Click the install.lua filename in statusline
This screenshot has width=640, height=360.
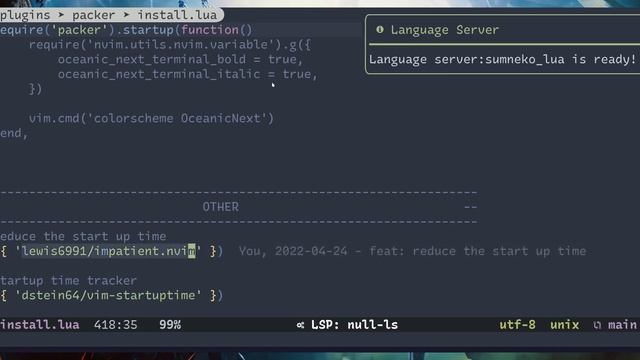click(40, 325)
